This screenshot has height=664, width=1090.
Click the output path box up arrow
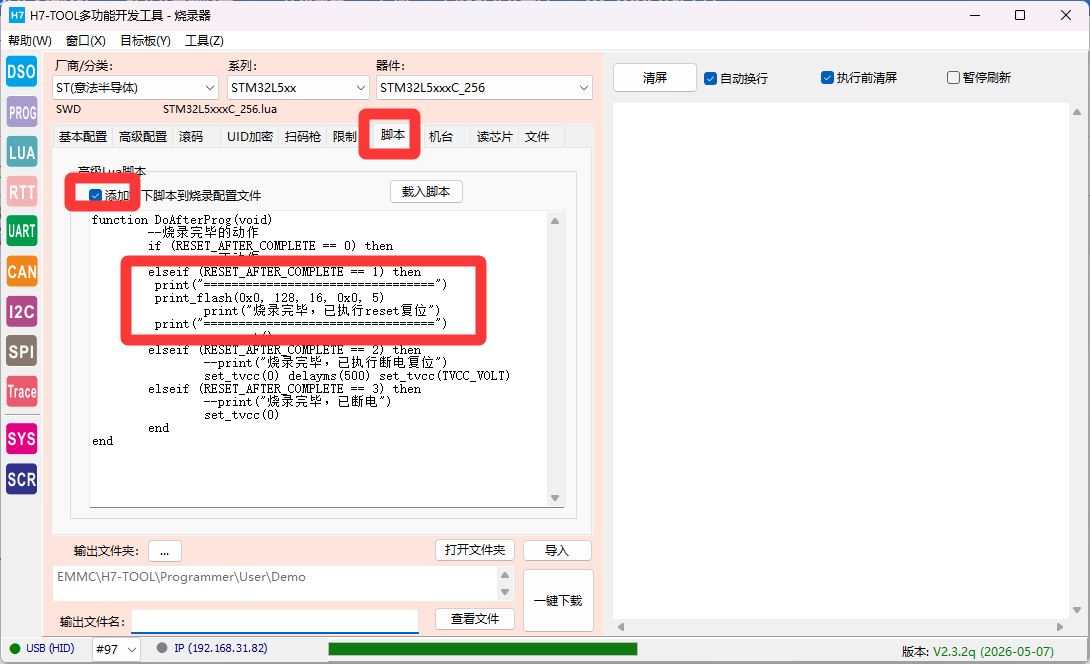coord(505,575)
